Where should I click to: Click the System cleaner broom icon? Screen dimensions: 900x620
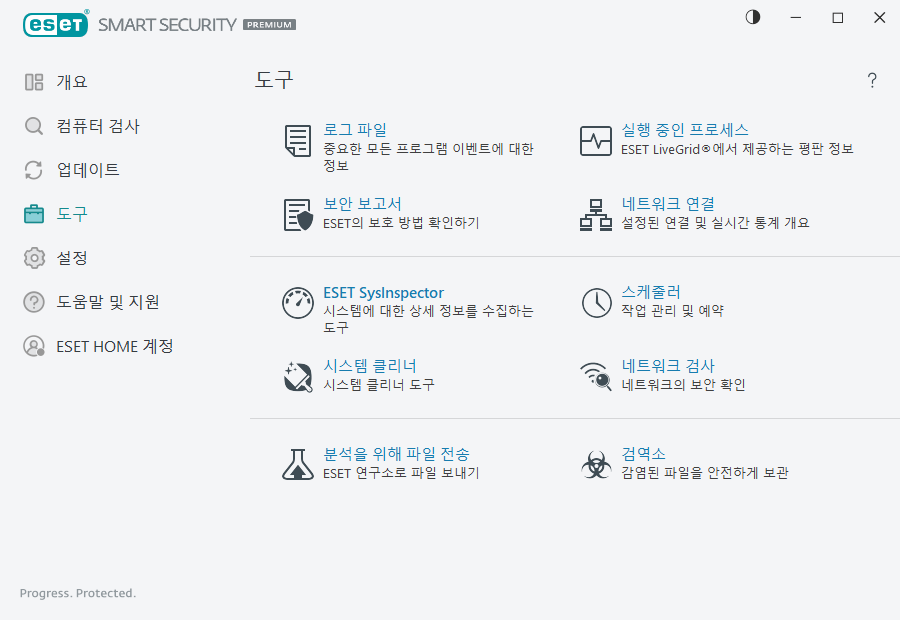297,374
